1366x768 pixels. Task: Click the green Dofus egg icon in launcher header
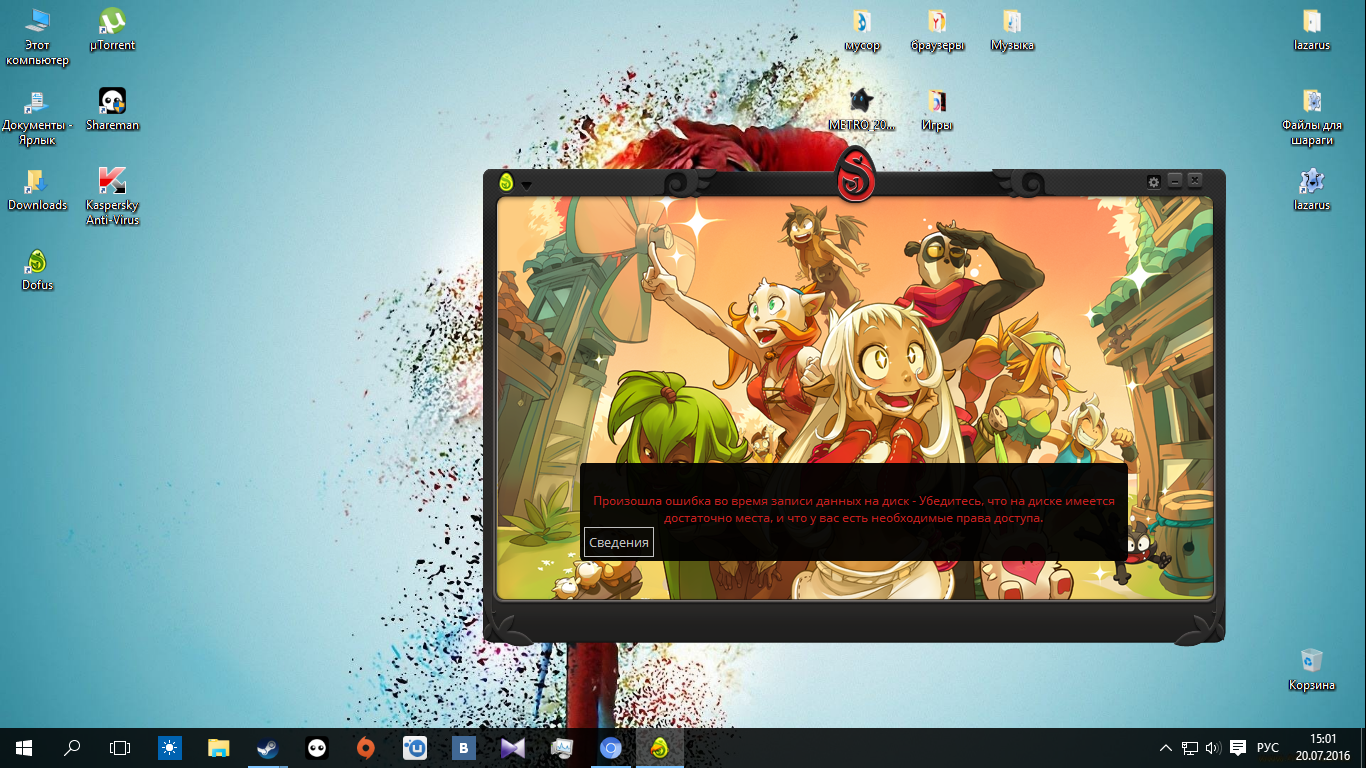pos(506,182)
